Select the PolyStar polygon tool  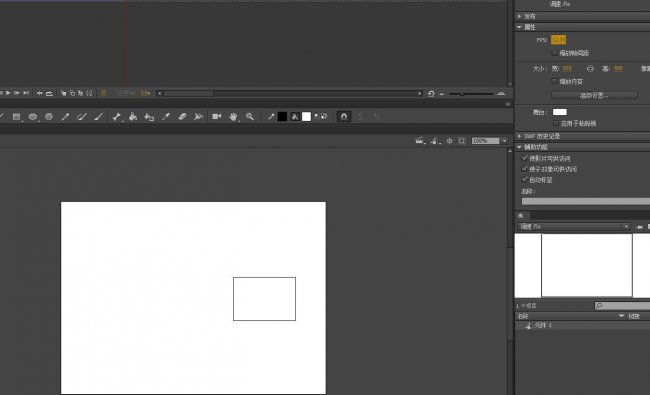pos(49,117)
